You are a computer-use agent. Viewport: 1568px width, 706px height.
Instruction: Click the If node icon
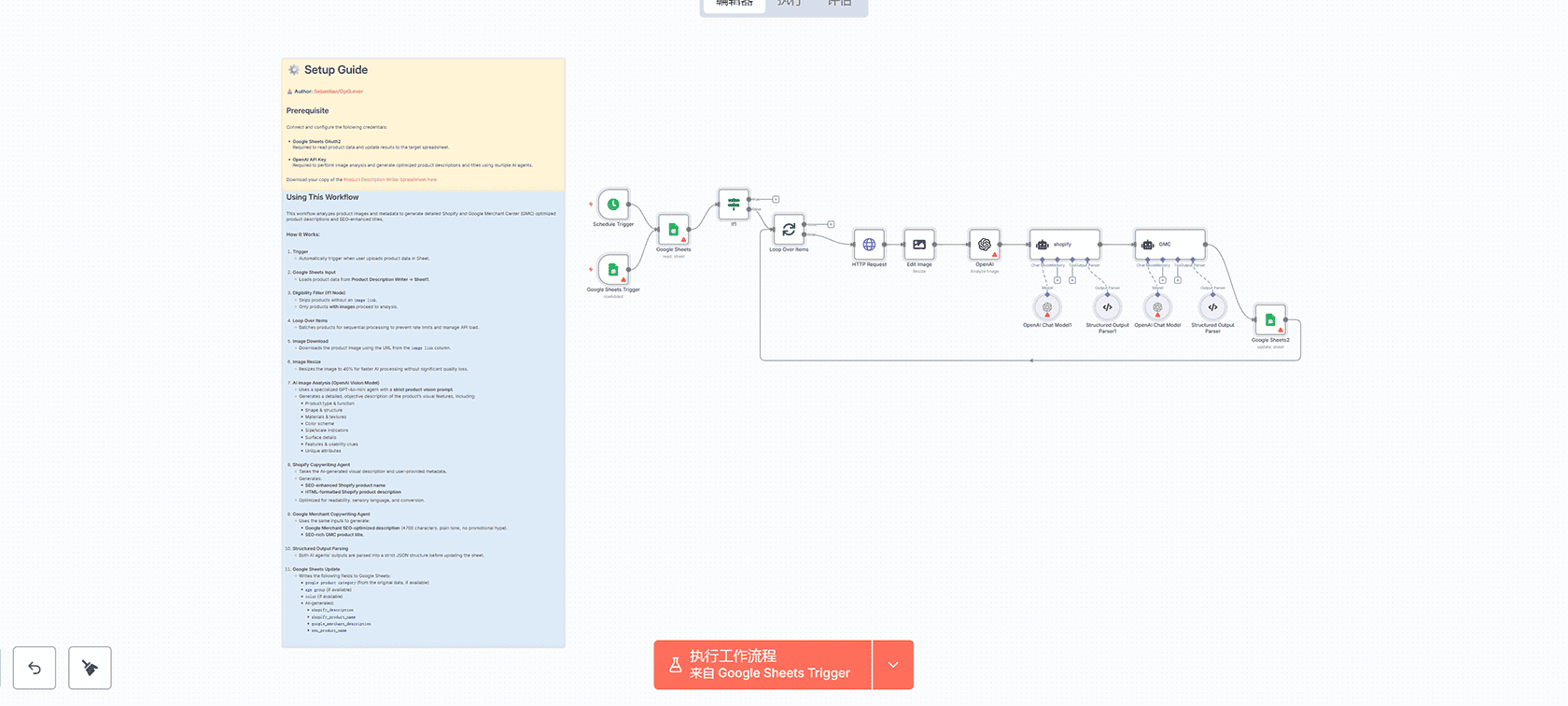tap(734, 204)
